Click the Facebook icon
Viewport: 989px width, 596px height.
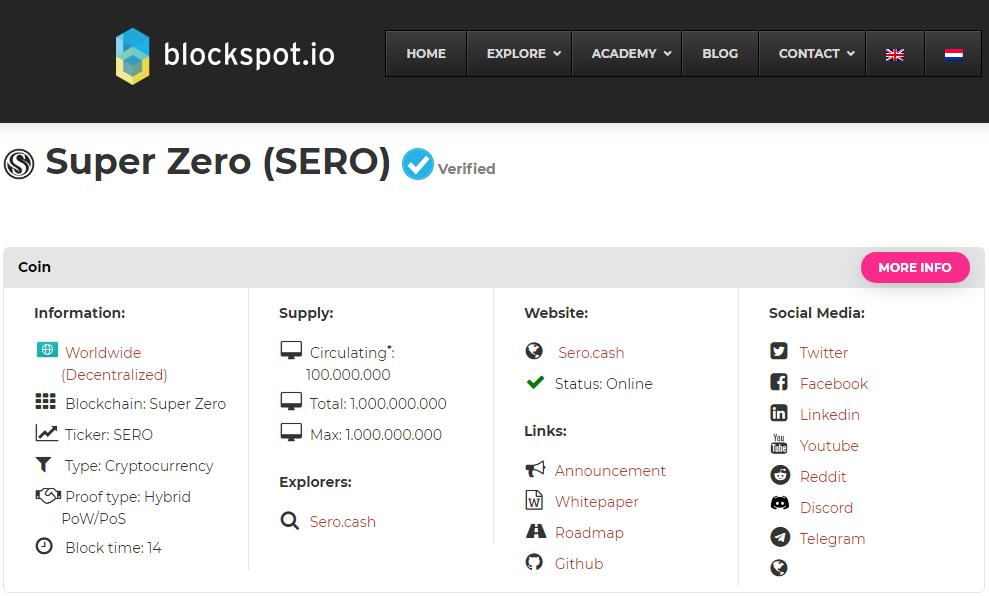[x=779, y=382]
